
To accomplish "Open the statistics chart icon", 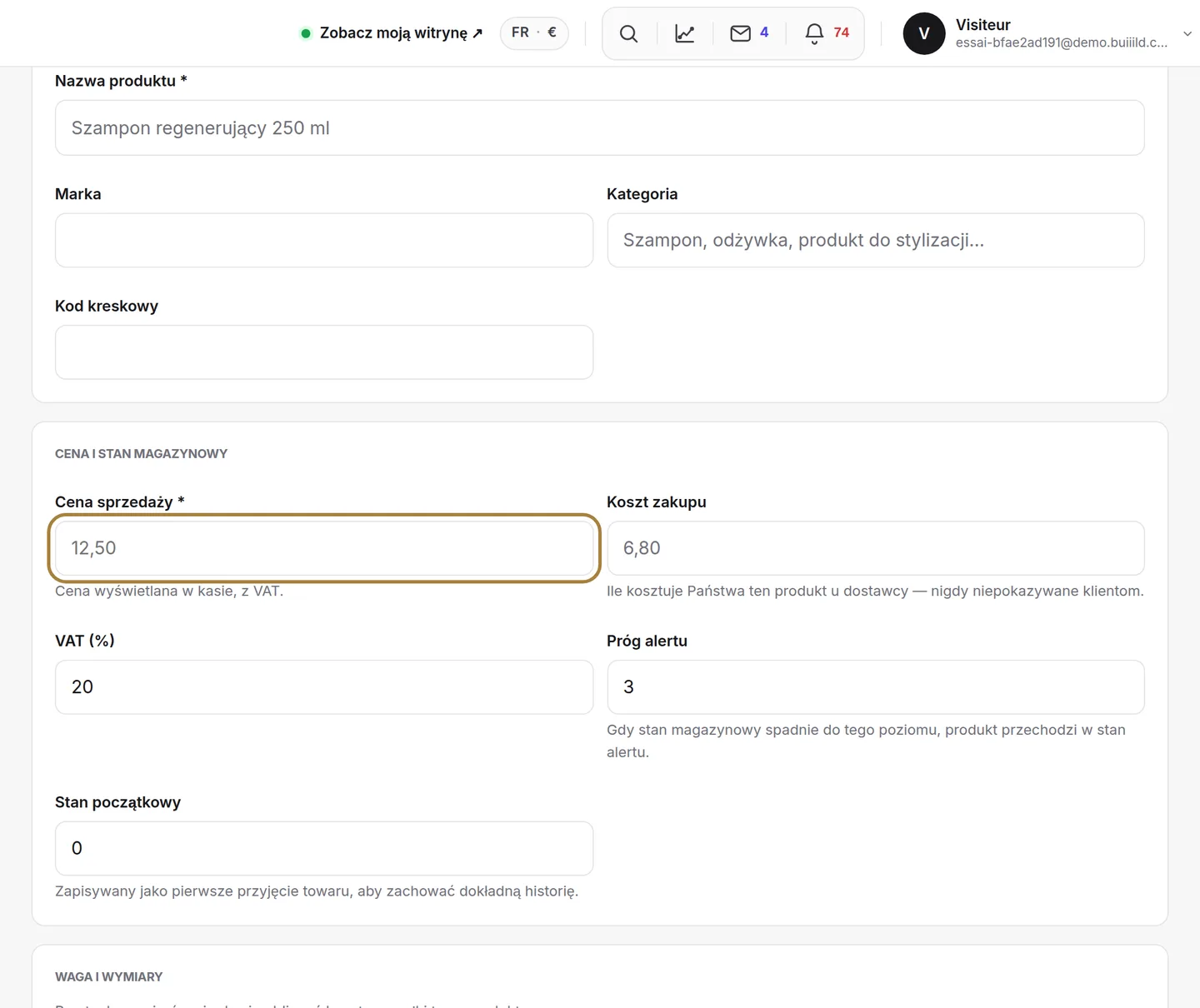I will coord(685,33).
